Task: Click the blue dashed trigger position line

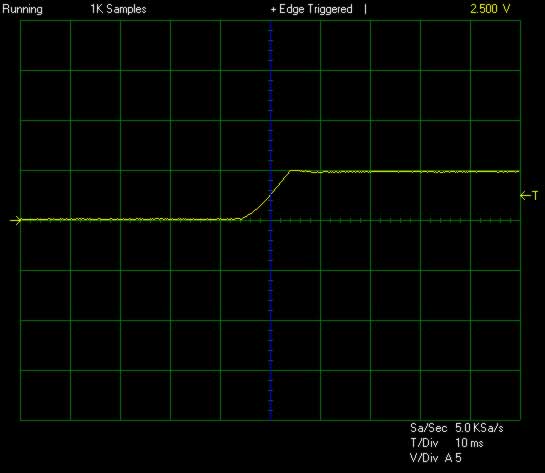Action: (x=271, y=220)
